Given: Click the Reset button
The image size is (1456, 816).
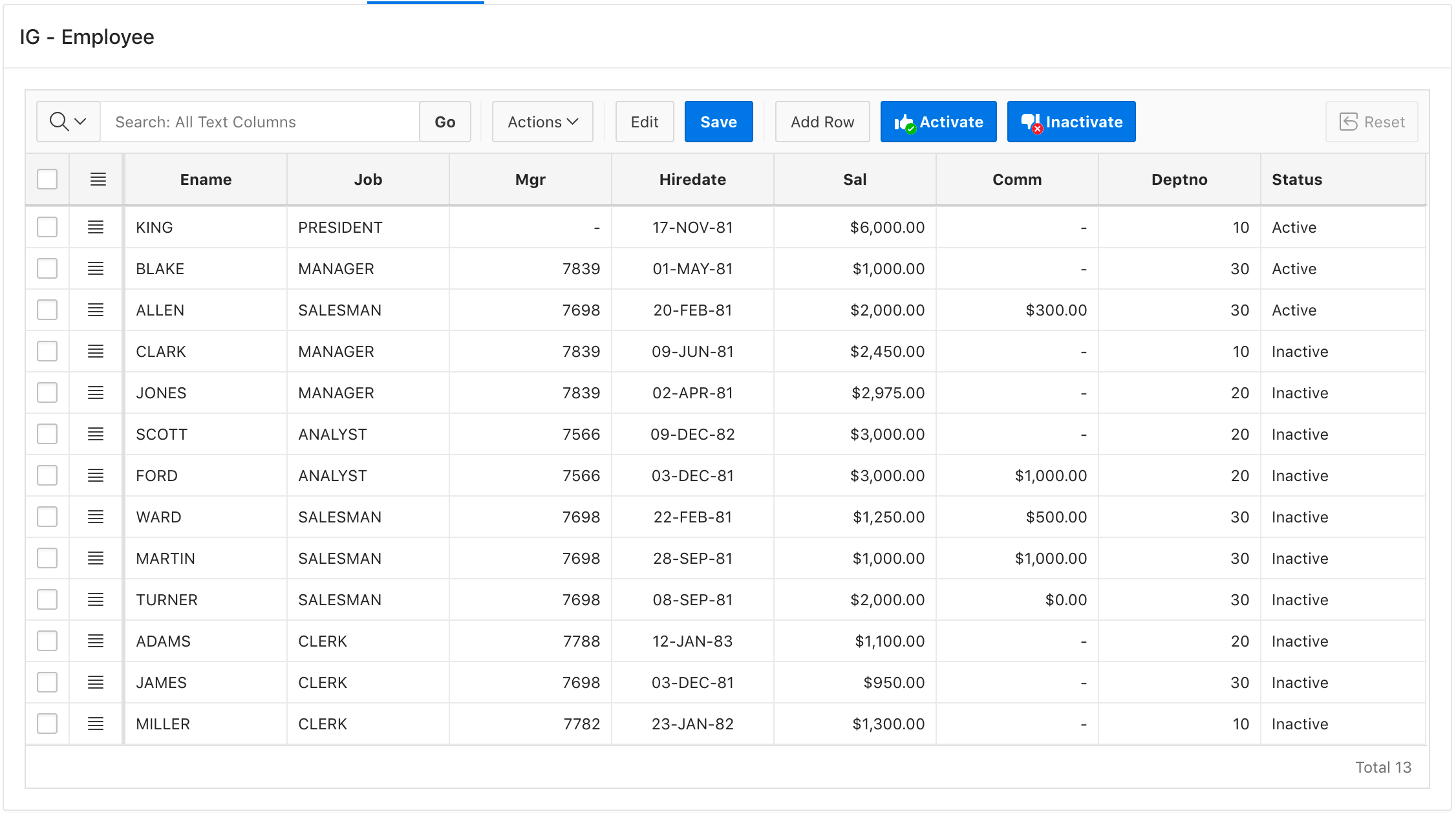Looking at the screenshot, I should click(1371, 122).
